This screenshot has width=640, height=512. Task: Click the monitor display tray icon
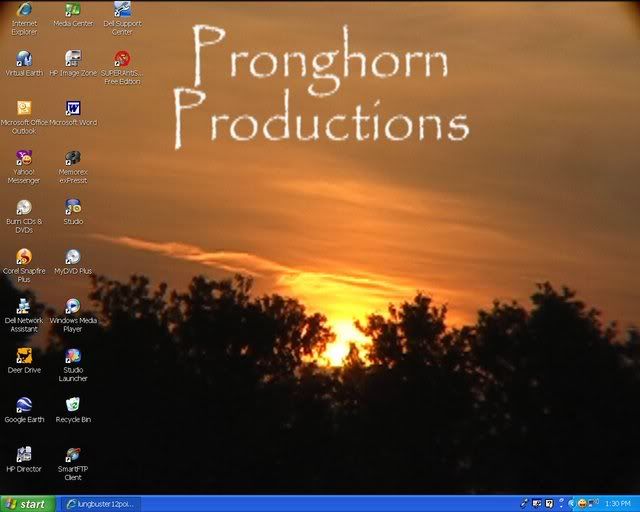pyautogui.click(x=537, y=503)
